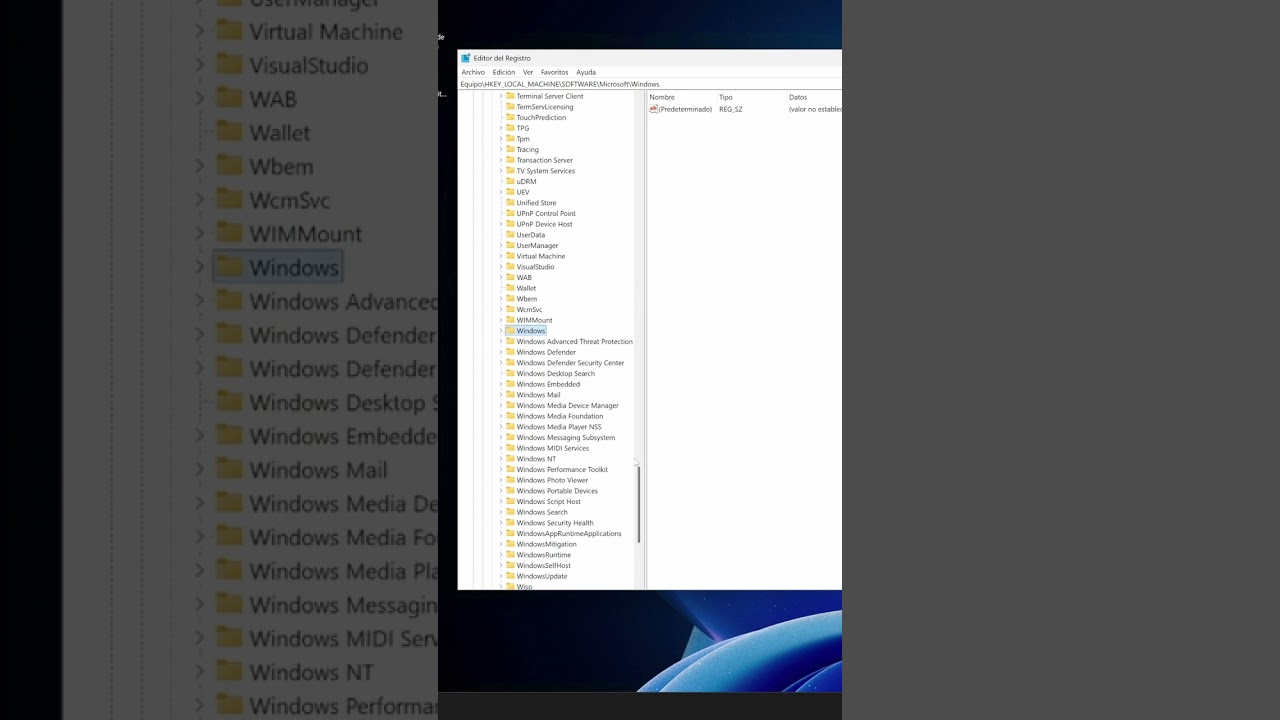Click the string value icon beside (Predeterminado)

653,109
